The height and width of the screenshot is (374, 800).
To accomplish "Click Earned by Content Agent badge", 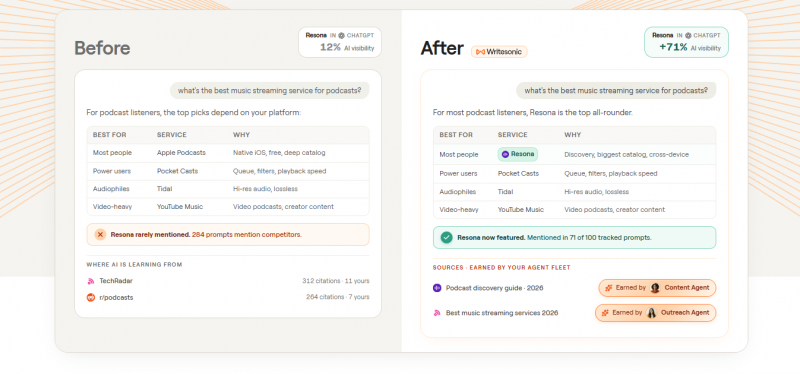I will (x=657, y=288).
